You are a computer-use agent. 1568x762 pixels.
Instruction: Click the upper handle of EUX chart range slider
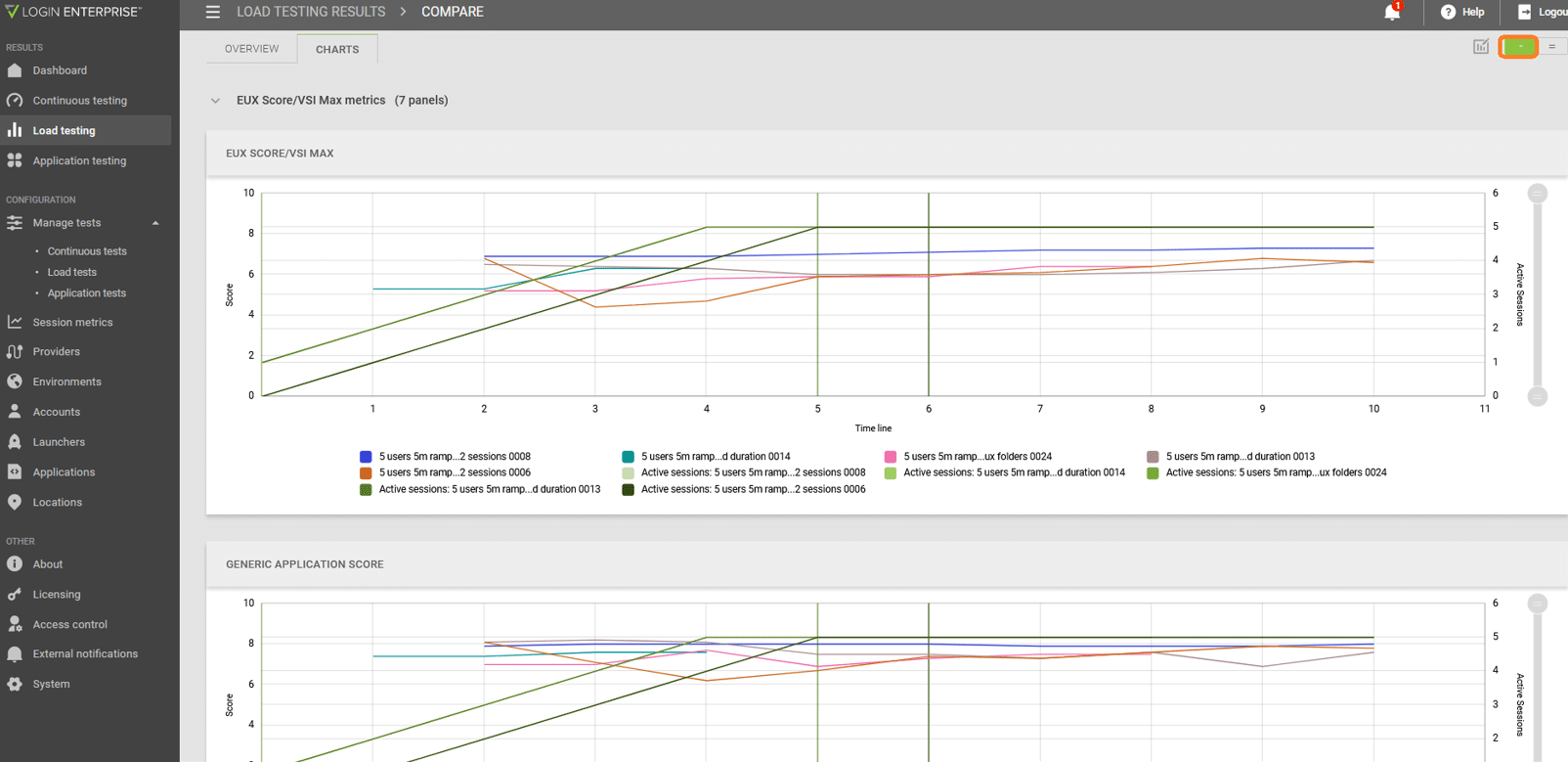(x=1538, y=193)
